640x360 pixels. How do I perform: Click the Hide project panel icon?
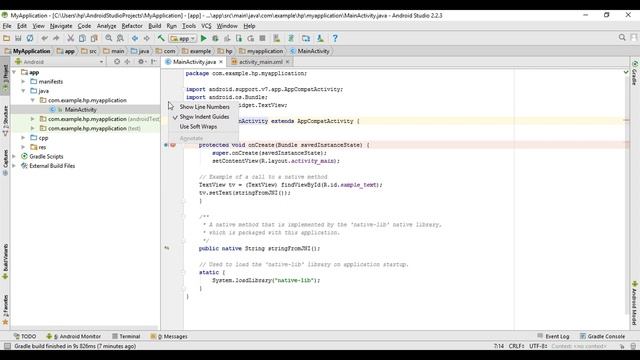coord(153,62)
